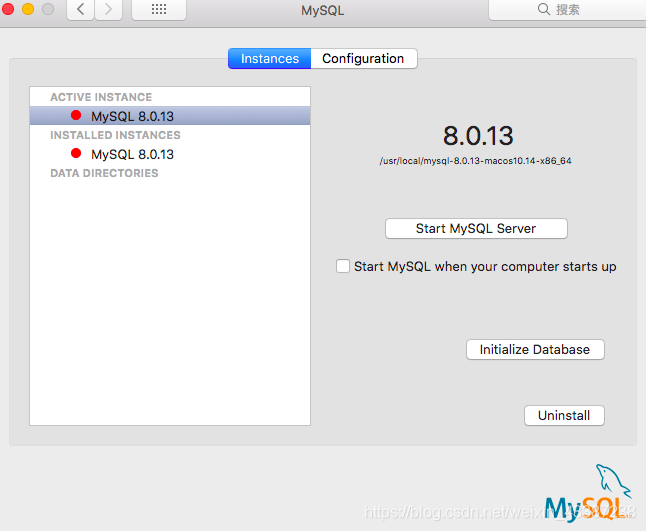The width and height of the screenshot is (646, 531).
Task: Enable Start MySQL when computer starts up
Action: point(343,266)
